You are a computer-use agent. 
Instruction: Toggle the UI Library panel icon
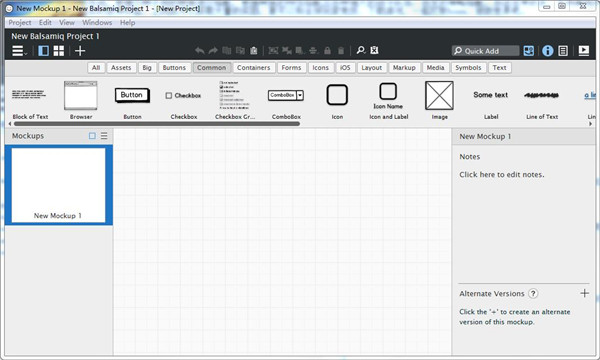pyautogui.click(x=529, y=51)
